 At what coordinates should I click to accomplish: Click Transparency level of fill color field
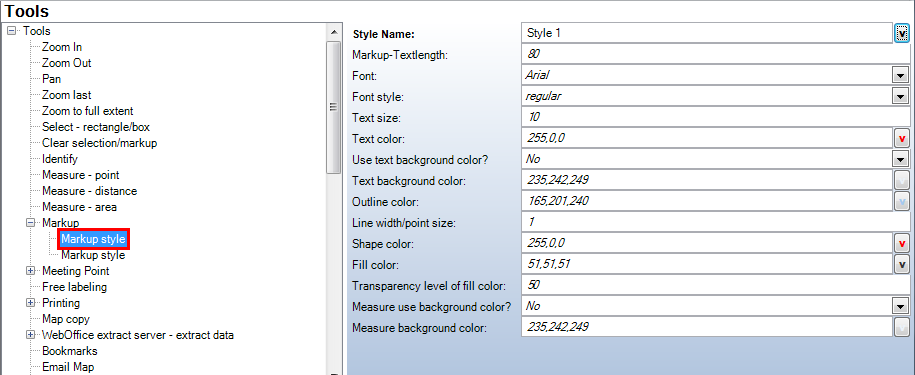click(x=716, y=285)
